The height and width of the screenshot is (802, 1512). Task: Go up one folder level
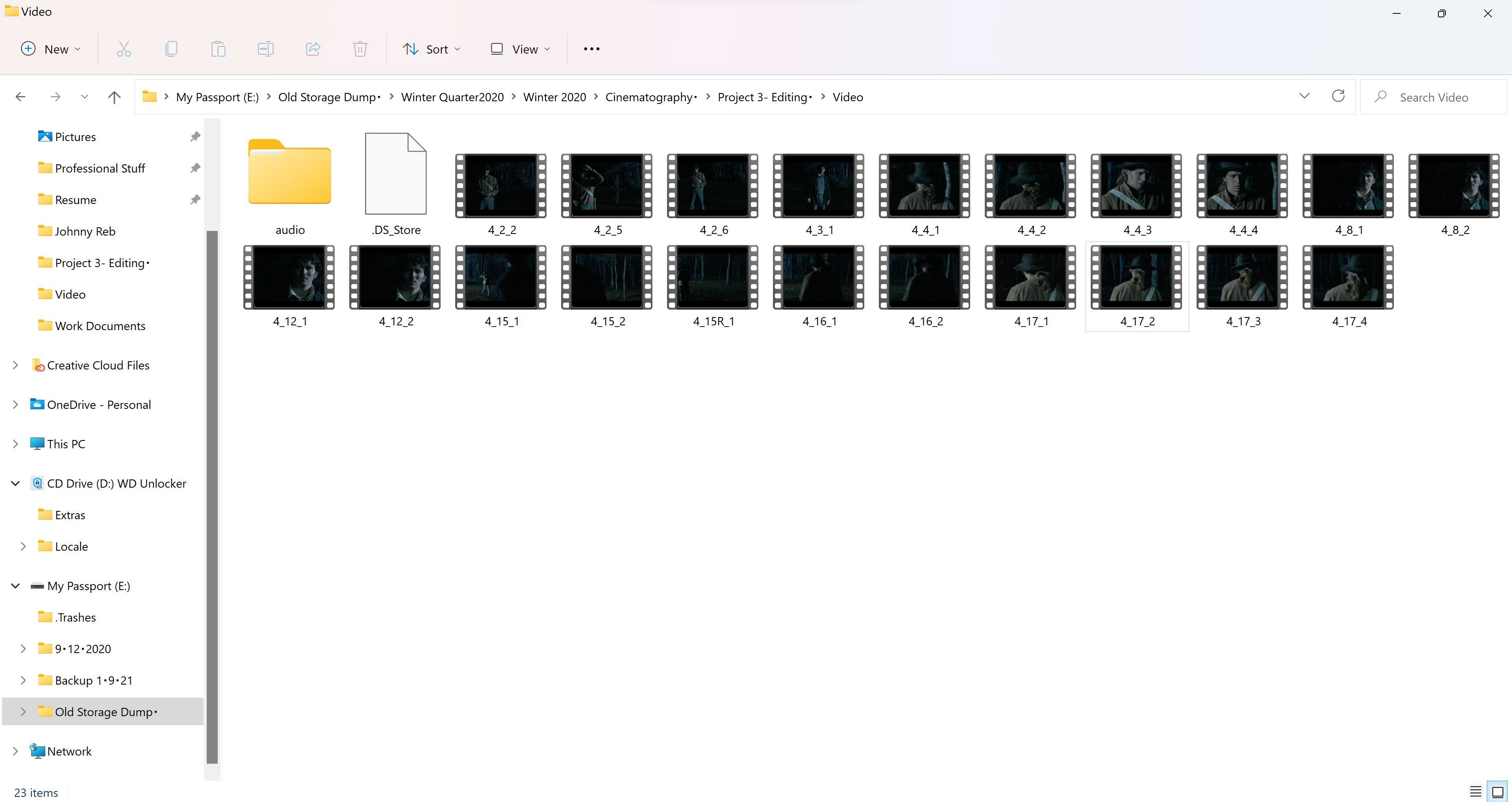(x=115, y=97)
